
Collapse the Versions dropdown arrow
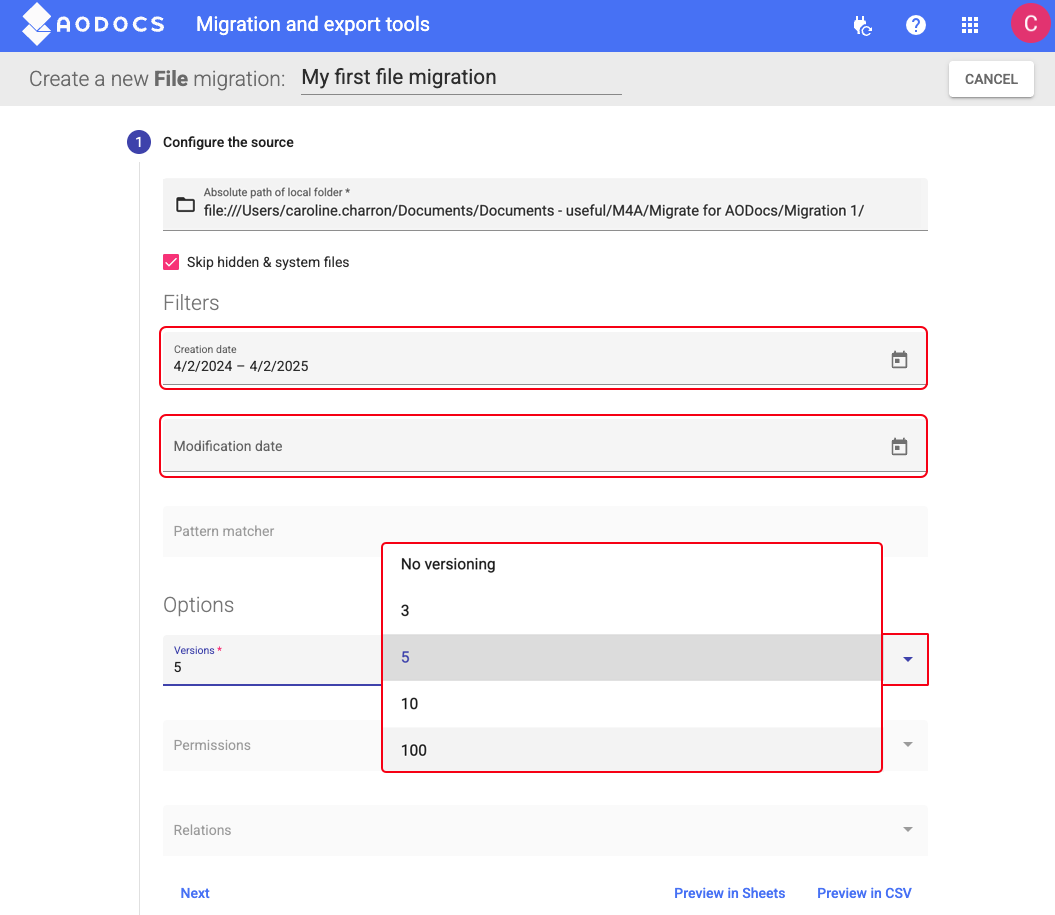(908, 659)
